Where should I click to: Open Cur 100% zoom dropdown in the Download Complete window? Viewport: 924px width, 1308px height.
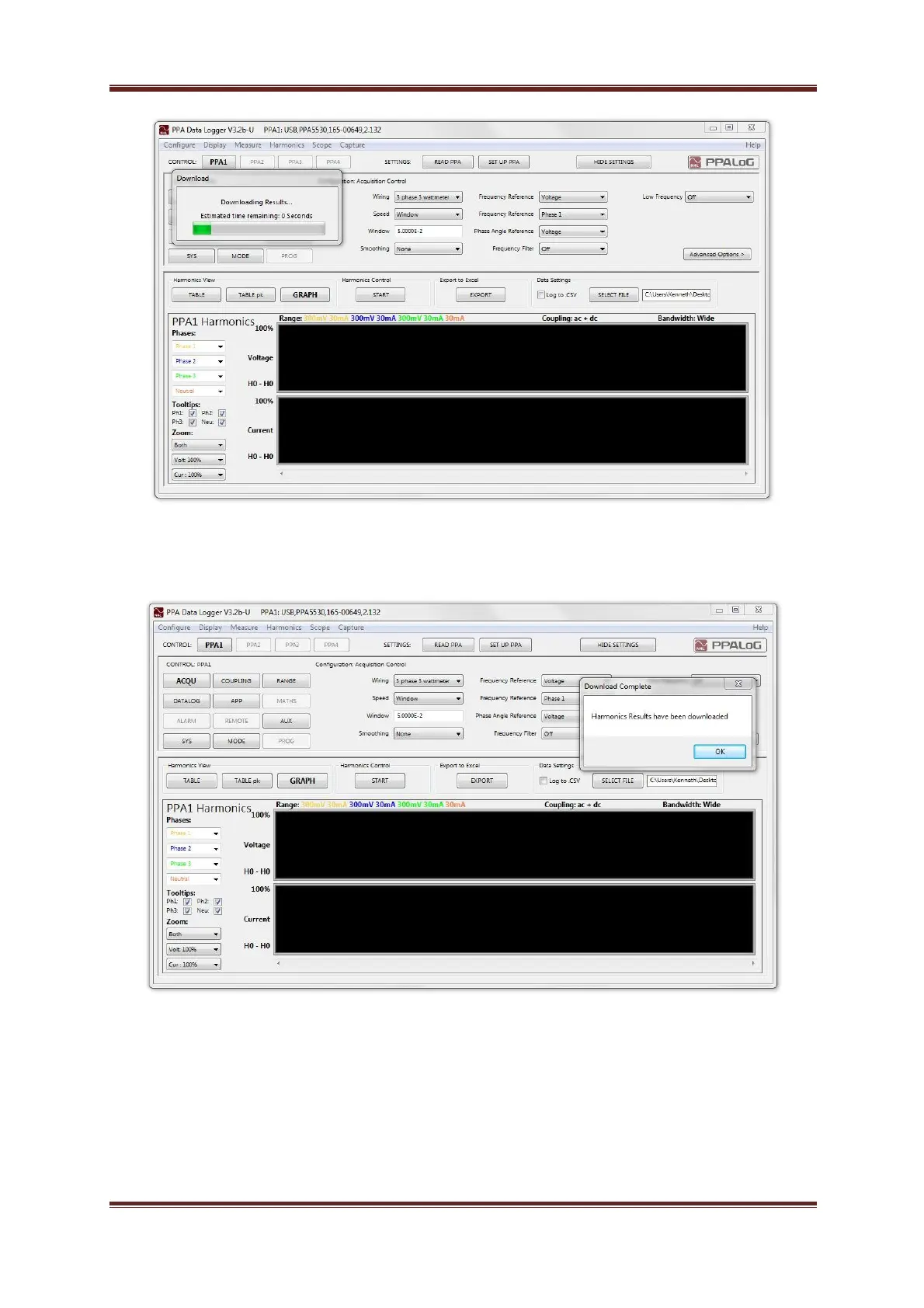pyautogui.click(x=193, y=965)
